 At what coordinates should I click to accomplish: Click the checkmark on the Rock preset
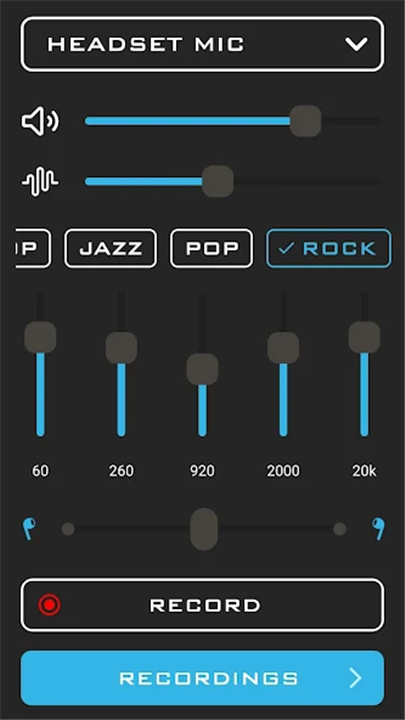pos(287,248)
